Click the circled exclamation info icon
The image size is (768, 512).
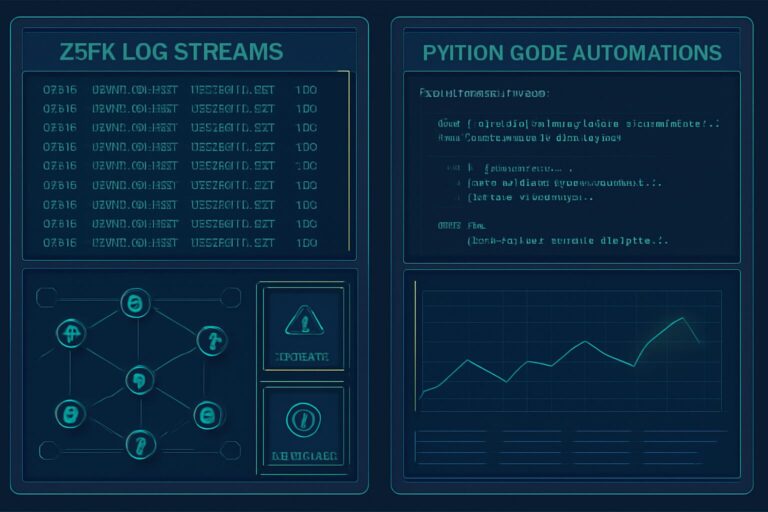[303, 420]
